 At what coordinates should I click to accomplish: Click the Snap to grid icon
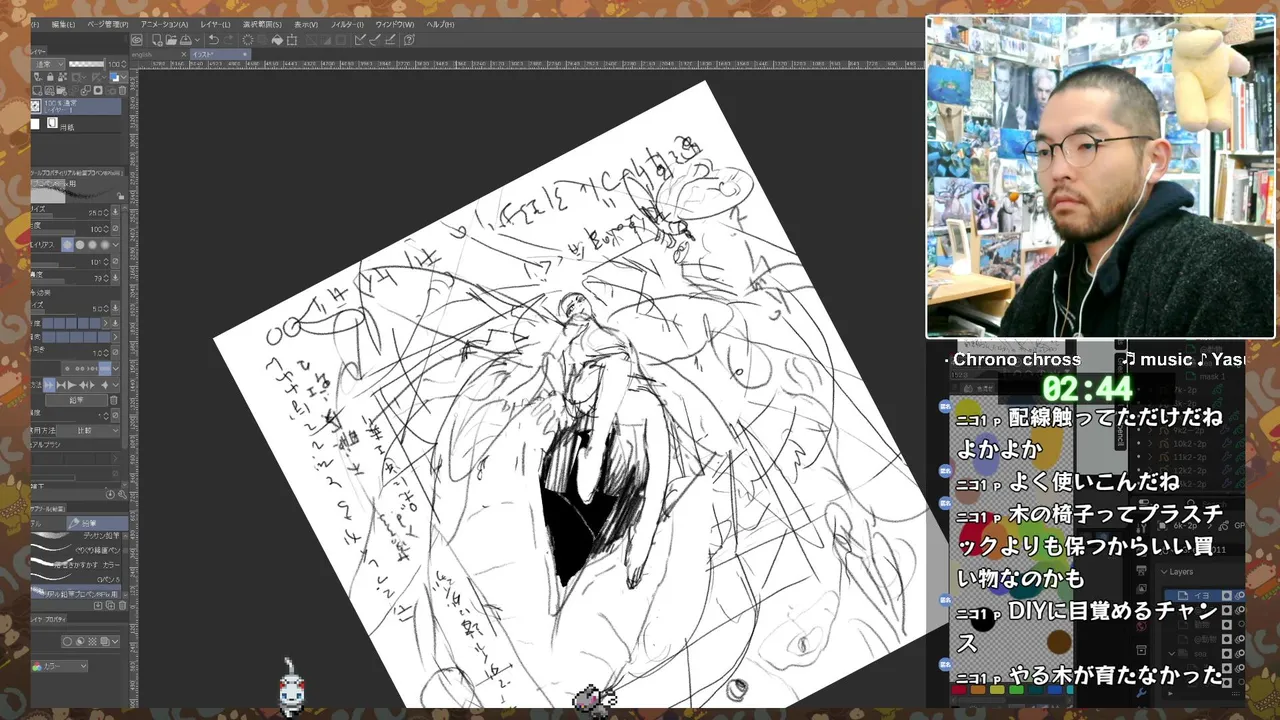point(390,40)
